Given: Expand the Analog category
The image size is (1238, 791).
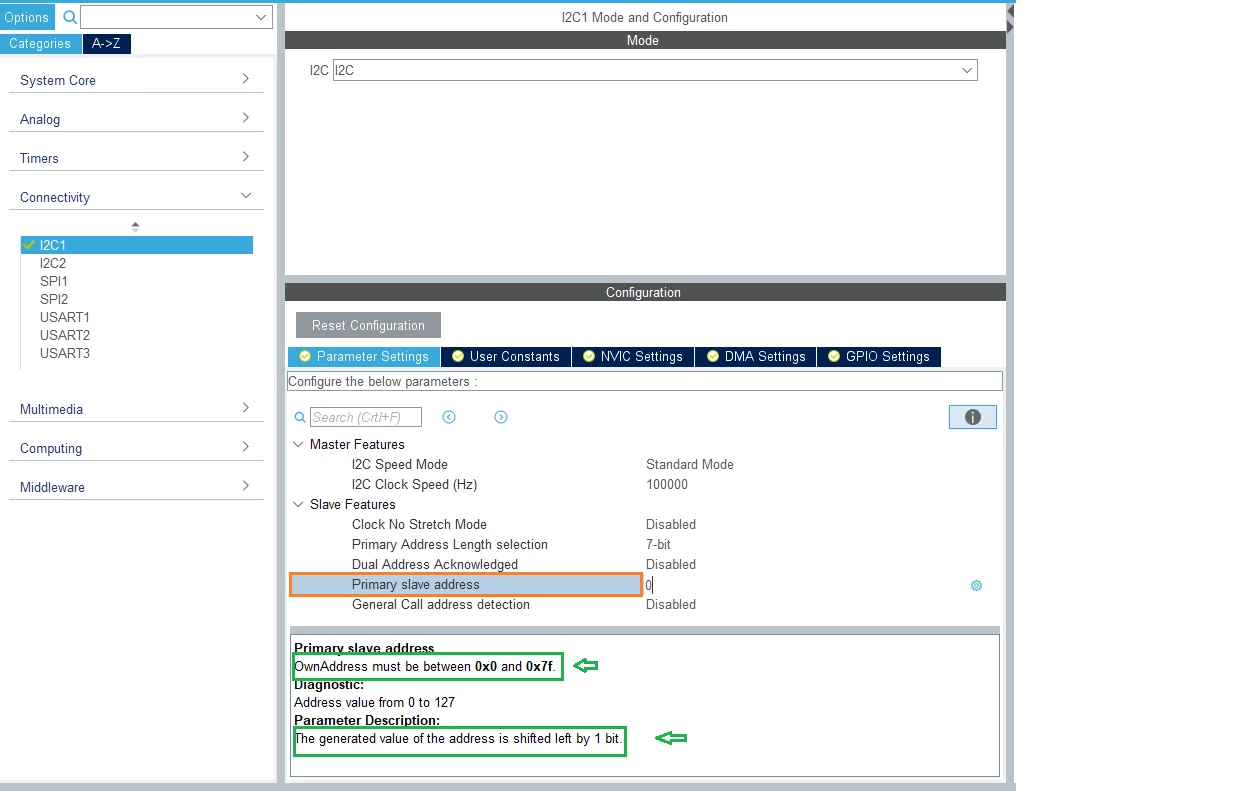Looking at the screenshot, I should (x=136, y=119).
